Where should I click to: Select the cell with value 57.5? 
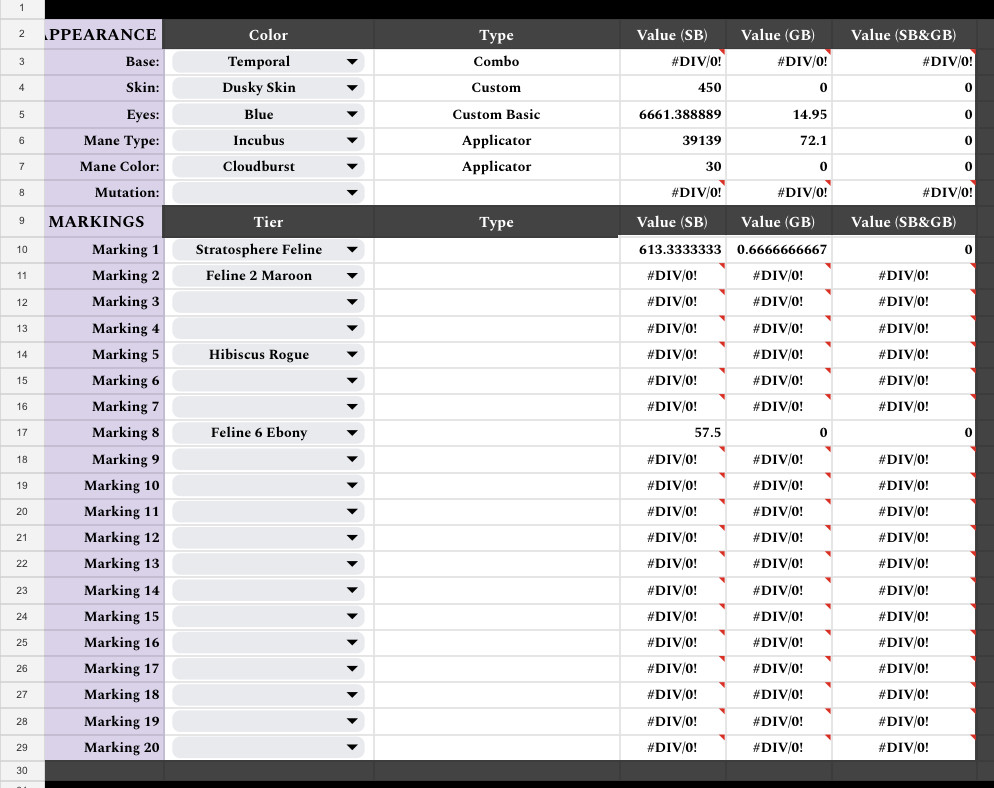click(673, 432)
